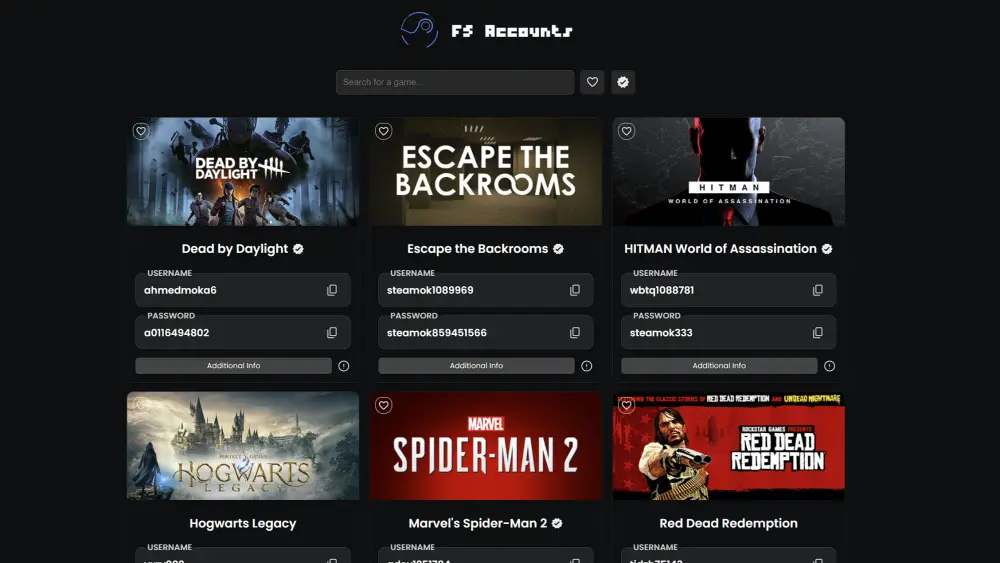The width and height of the screenshot is (1000, 563).
Task: Open Escape the Backrooms cover image
Action: pos(485,172)
